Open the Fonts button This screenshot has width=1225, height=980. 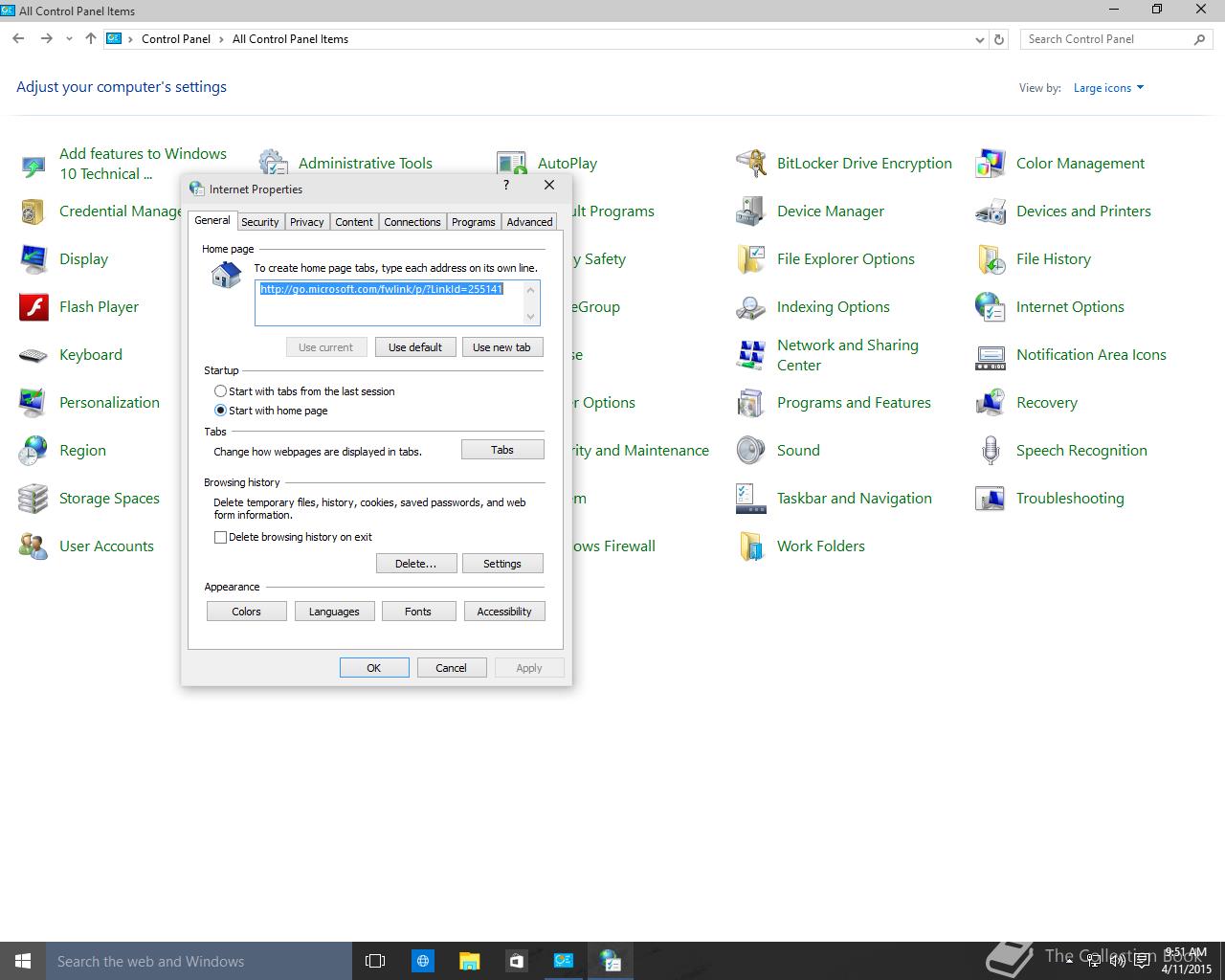pyautogui.click(x=418, y=612)
